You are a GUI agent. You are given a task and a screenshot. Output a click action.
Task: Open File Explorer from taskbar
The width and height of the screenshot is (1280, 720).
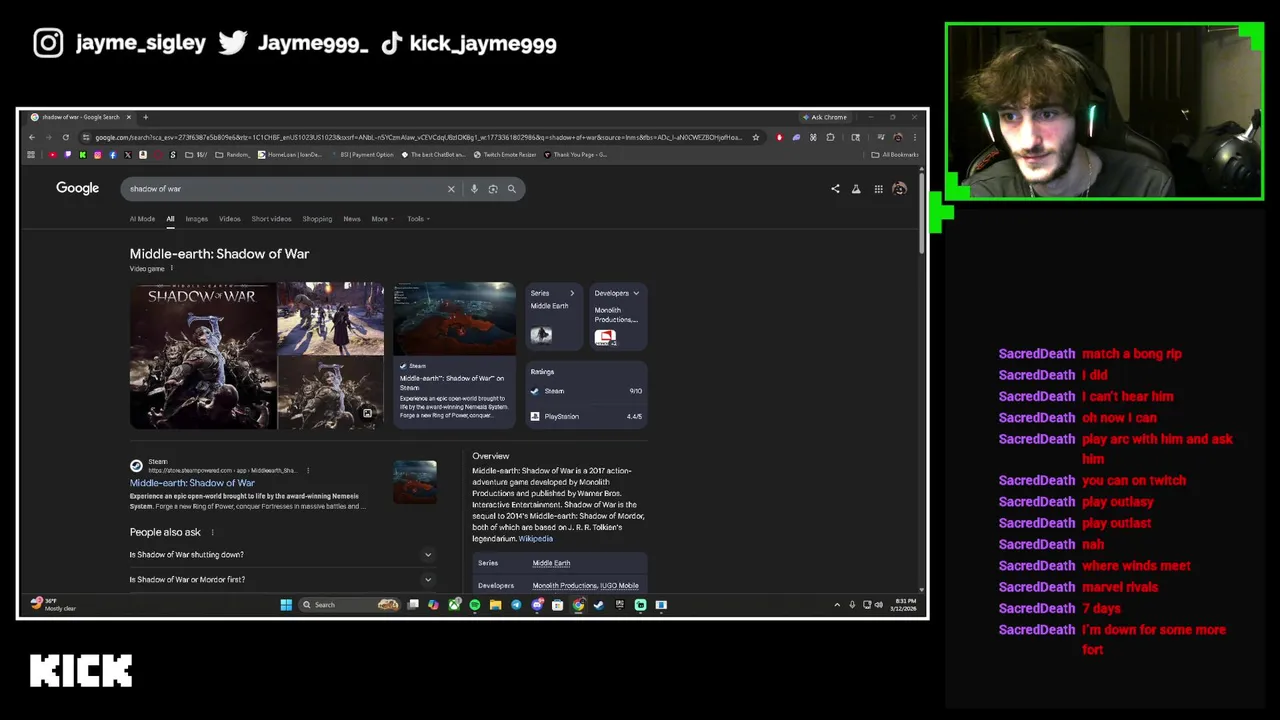pyautogui.click(x=495, y=605)
